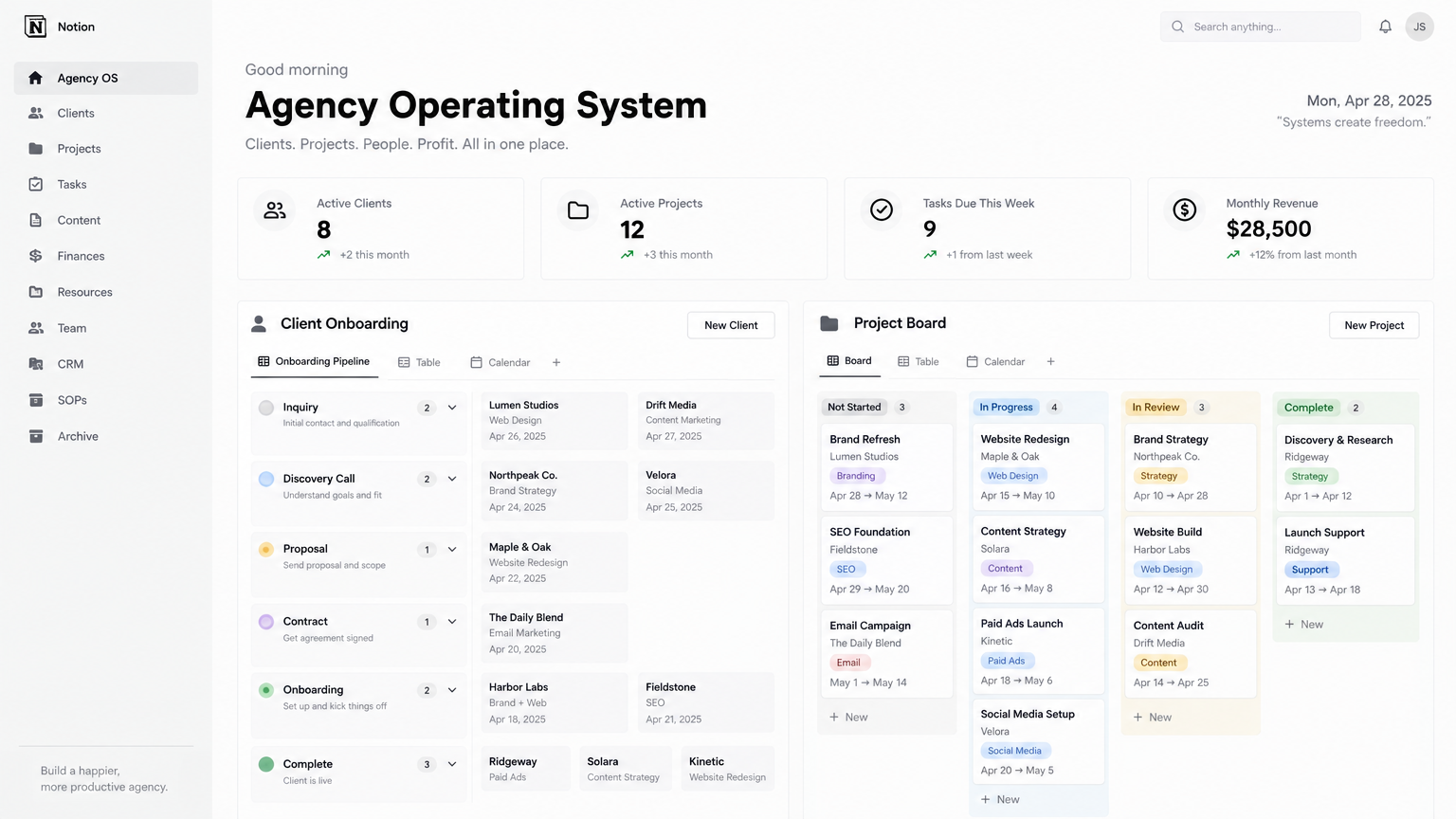This screenshot has height=819, width=1456.
Task: Add a view to Project Board with plus
Action: pyautogui.click(x=1050, y=361)
